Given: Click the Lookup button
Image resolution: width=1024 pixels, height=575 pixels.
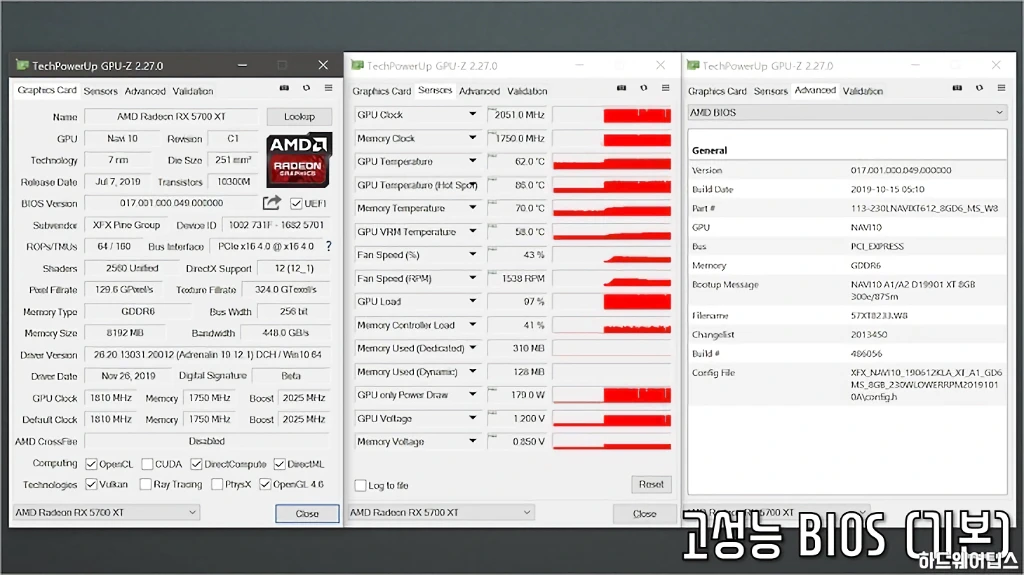Looking at the screenshot, I should click(x=299, y=116).
